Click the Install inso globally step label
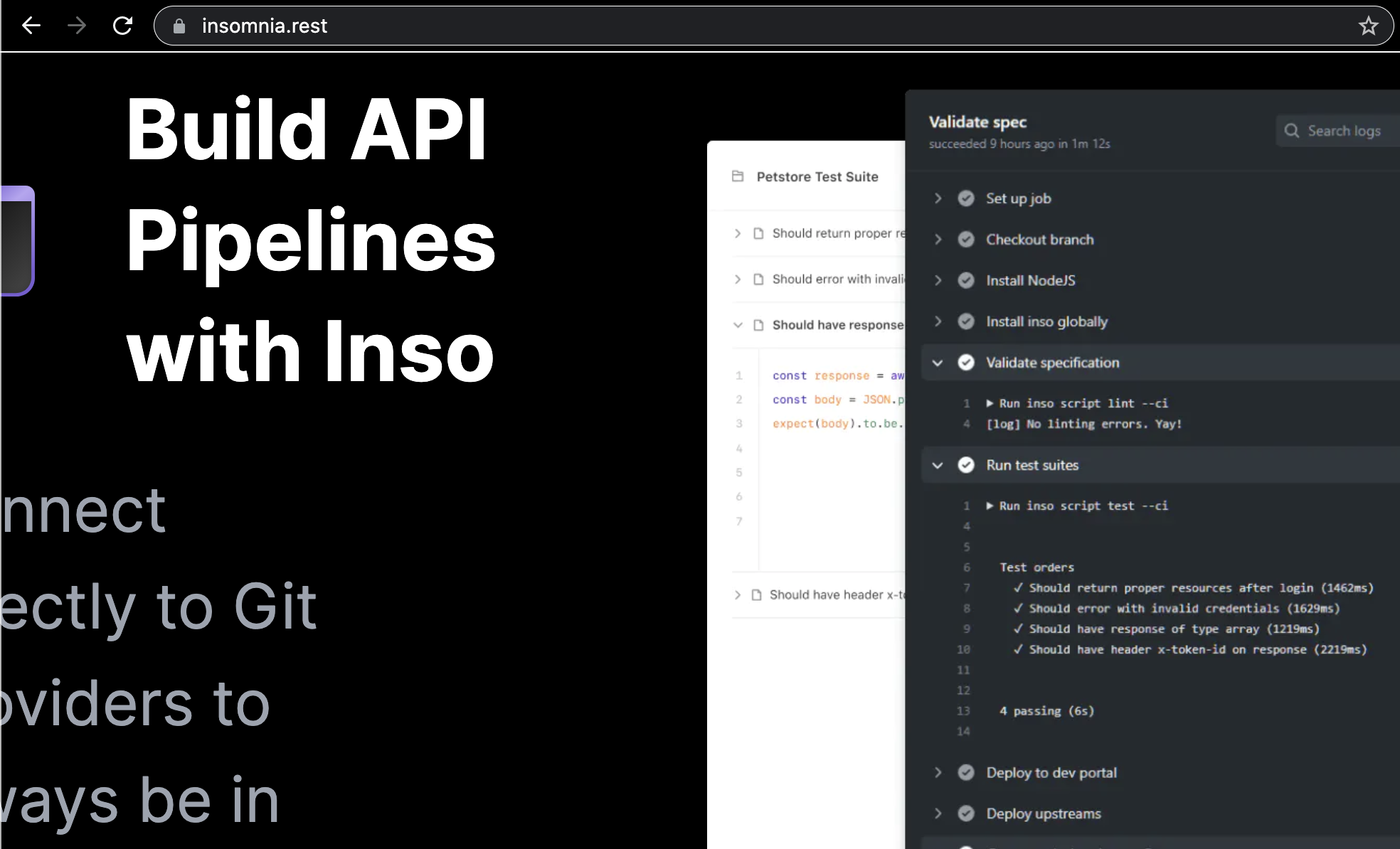Viewport: 1400px width, 849px height. 1046,321
